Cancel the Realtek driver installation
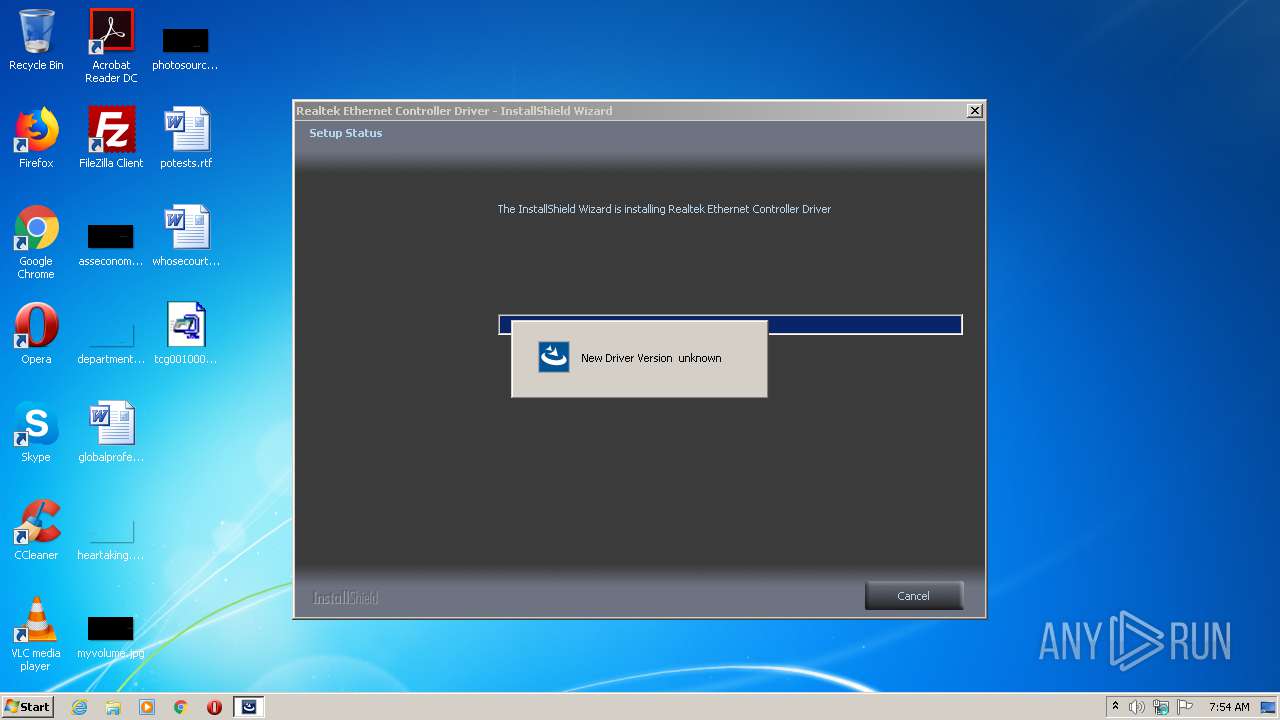This screenshot has height=720, width=1280. click(913, 596)
